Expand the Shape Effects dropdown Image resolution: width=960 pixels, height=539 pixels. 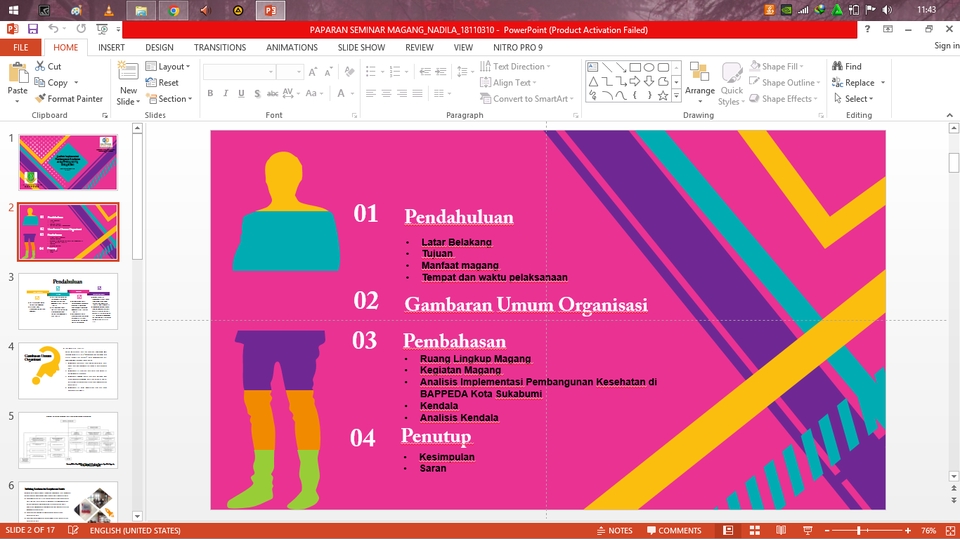[784, 99]
